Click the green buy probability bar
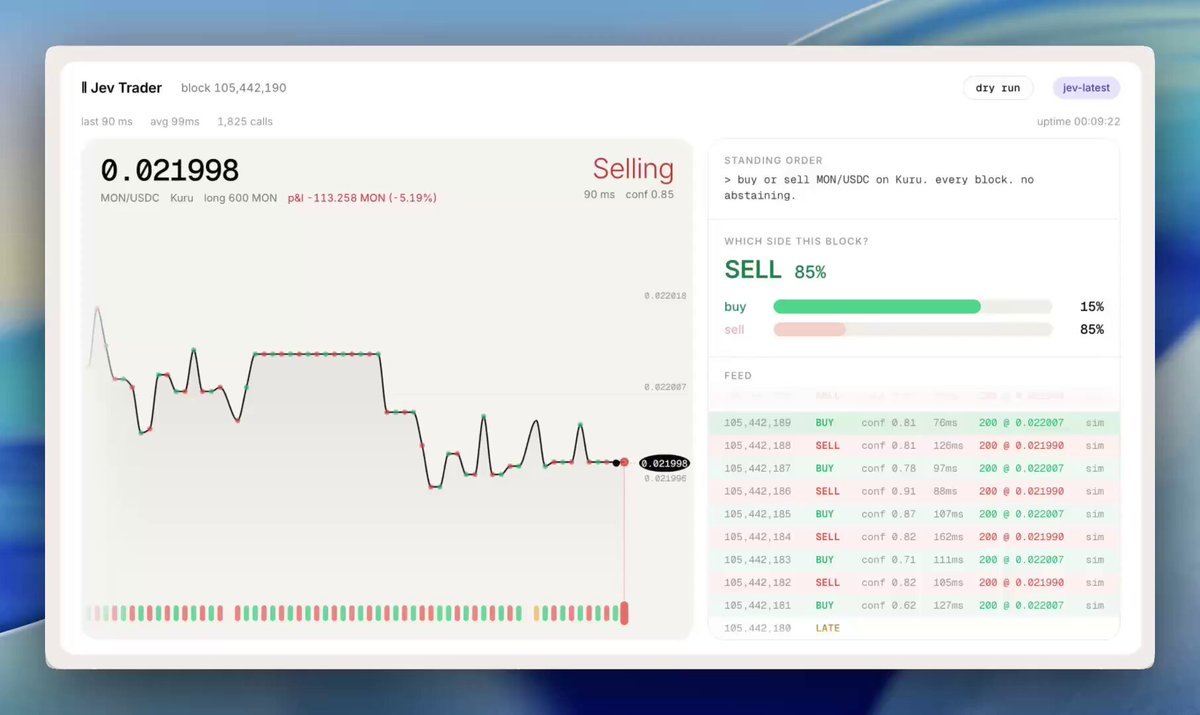Image resolution: width=1200 pixels, height=715 pixels. click(x=877, y=307)
